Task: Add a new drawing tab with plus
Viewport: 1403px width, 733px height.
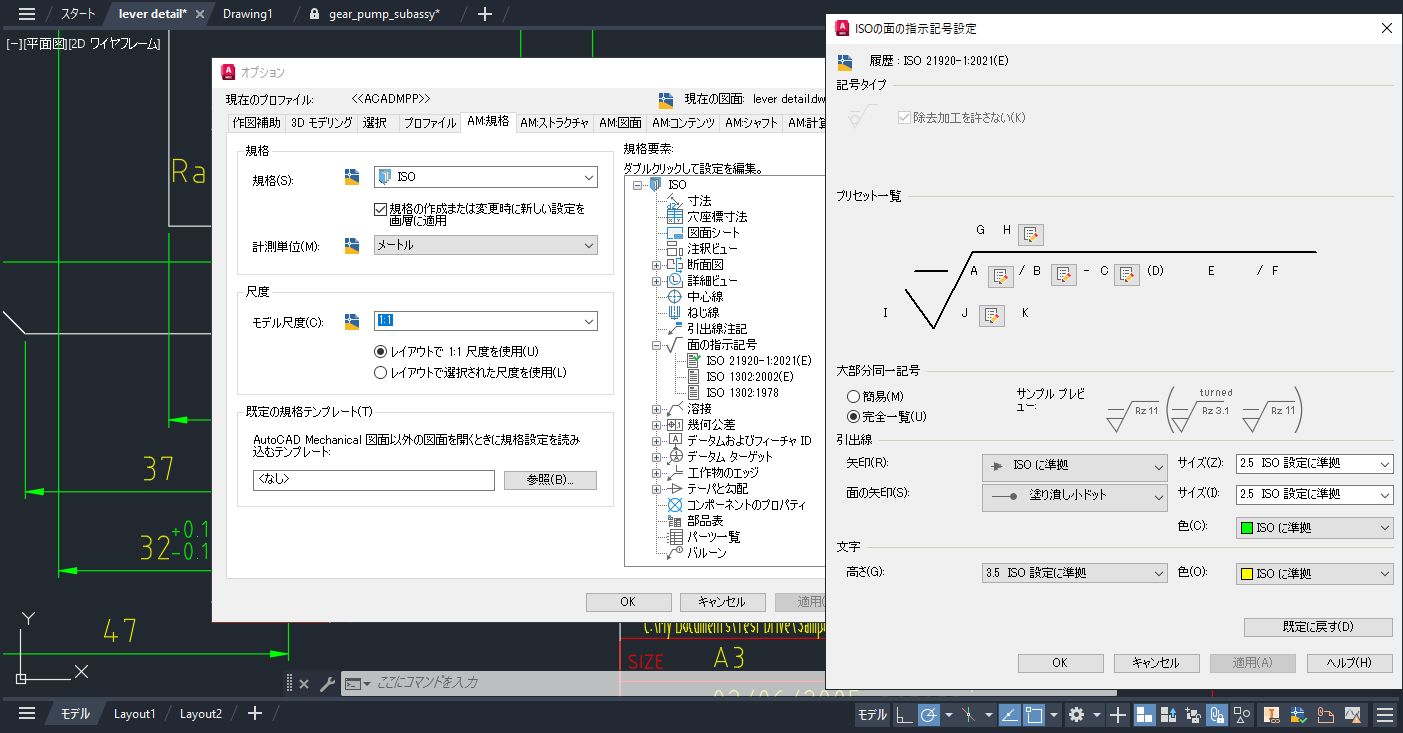Action: tap(485, 14)
